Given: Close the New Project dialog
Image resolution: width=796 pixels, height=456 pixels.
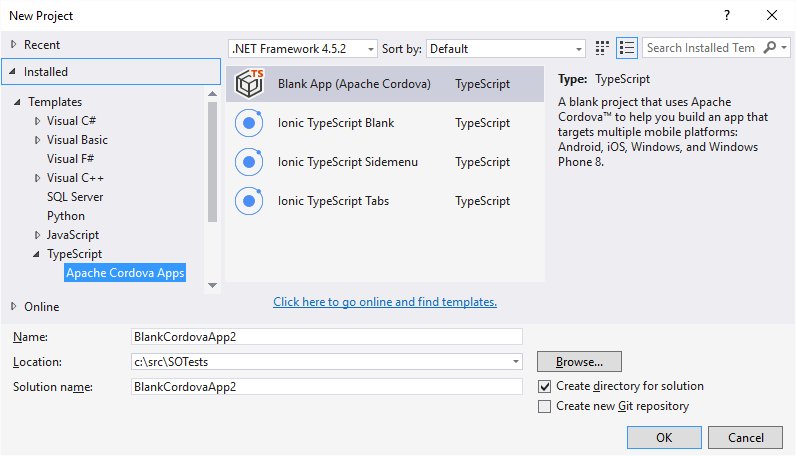Looking at the screenshot, I should tap(772, 15).
